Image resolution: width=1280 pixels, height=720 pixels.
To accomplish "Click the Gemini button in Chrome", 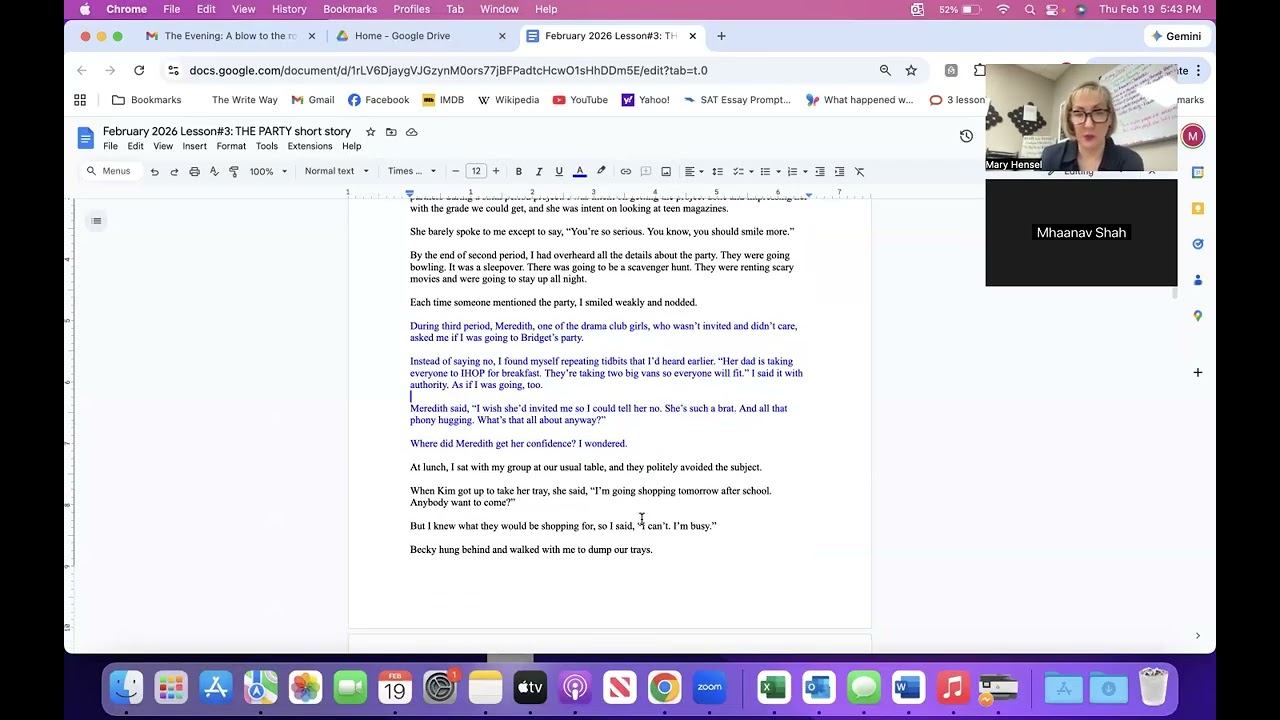I will point(1176,36).
